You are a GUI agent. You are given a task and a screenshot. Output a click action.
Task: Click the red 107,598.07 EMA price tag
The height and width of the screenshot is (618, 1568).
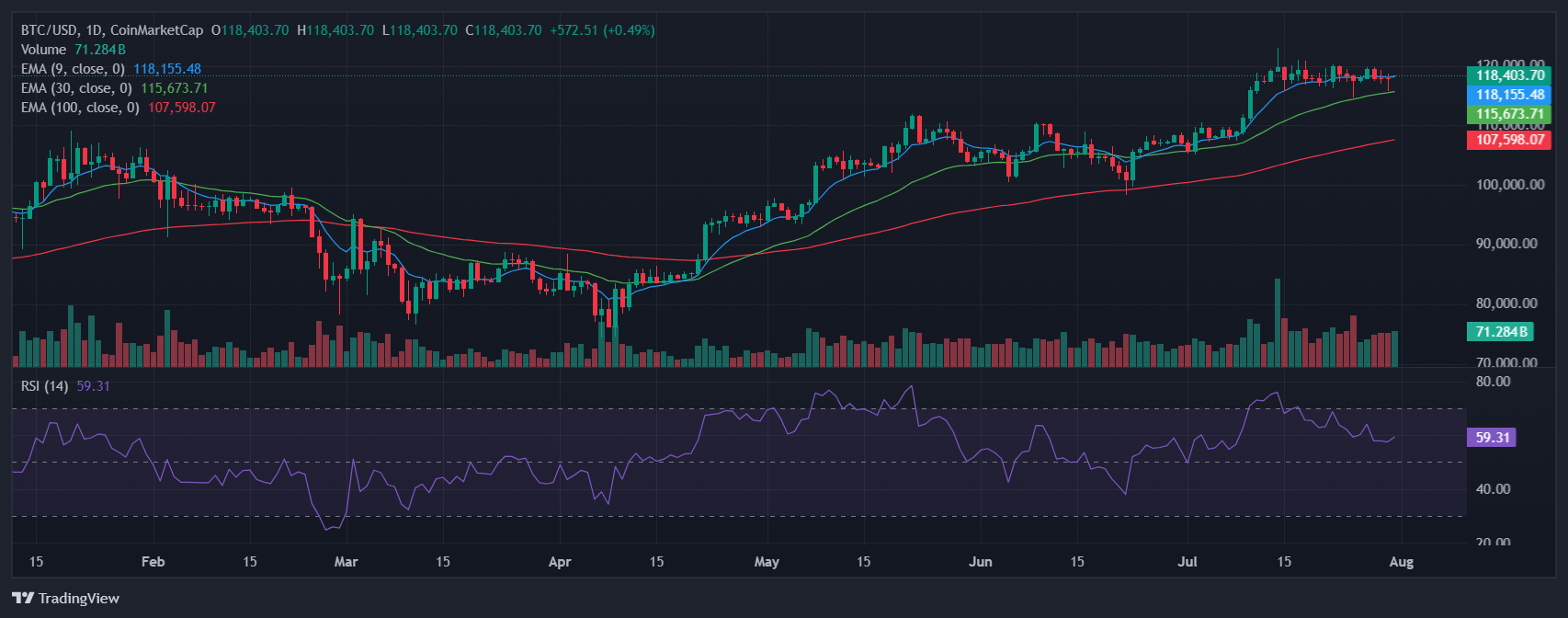[1509, 140]
